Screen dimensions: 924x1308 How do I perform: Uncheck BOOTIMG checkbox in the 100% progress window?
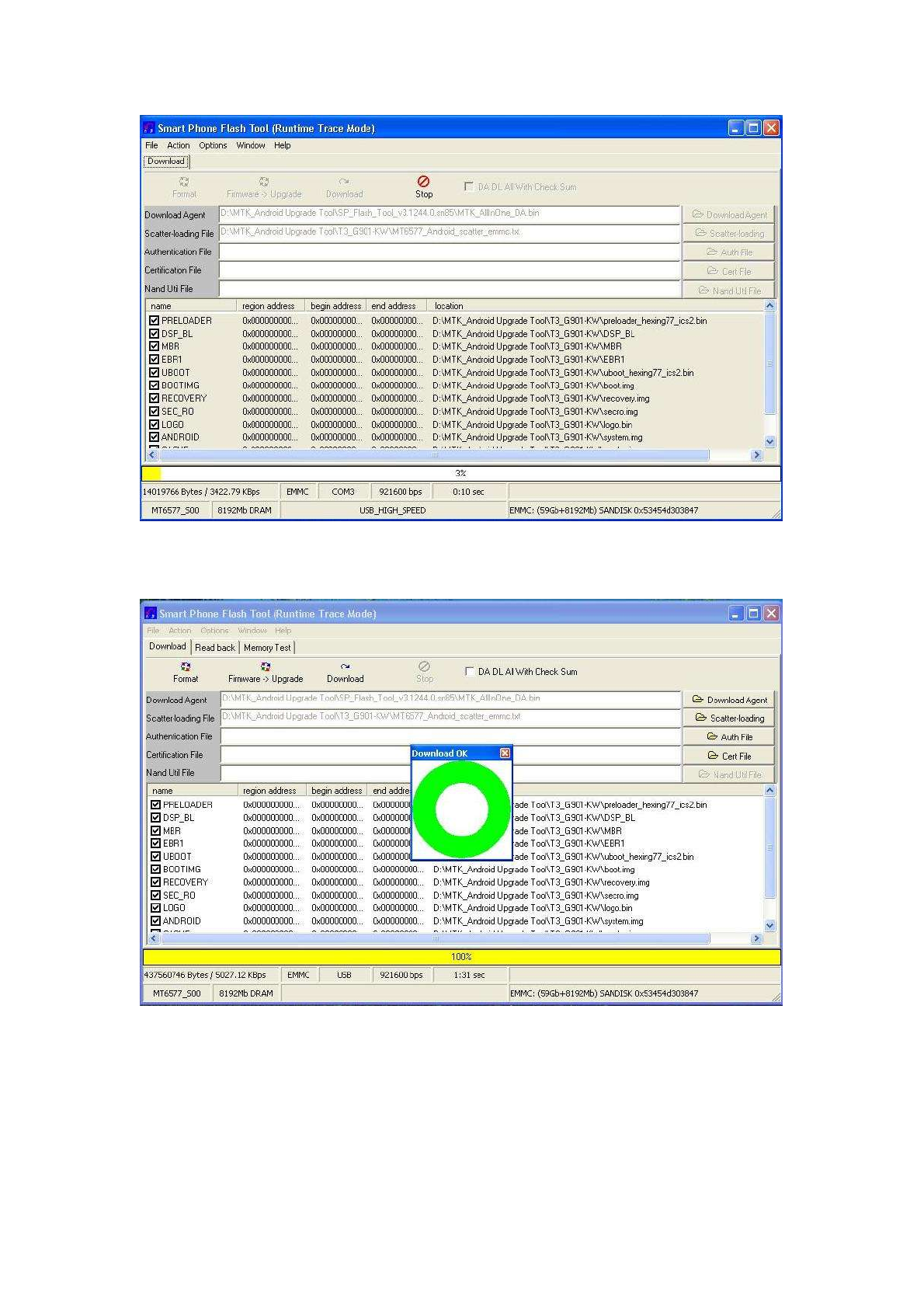155,869
